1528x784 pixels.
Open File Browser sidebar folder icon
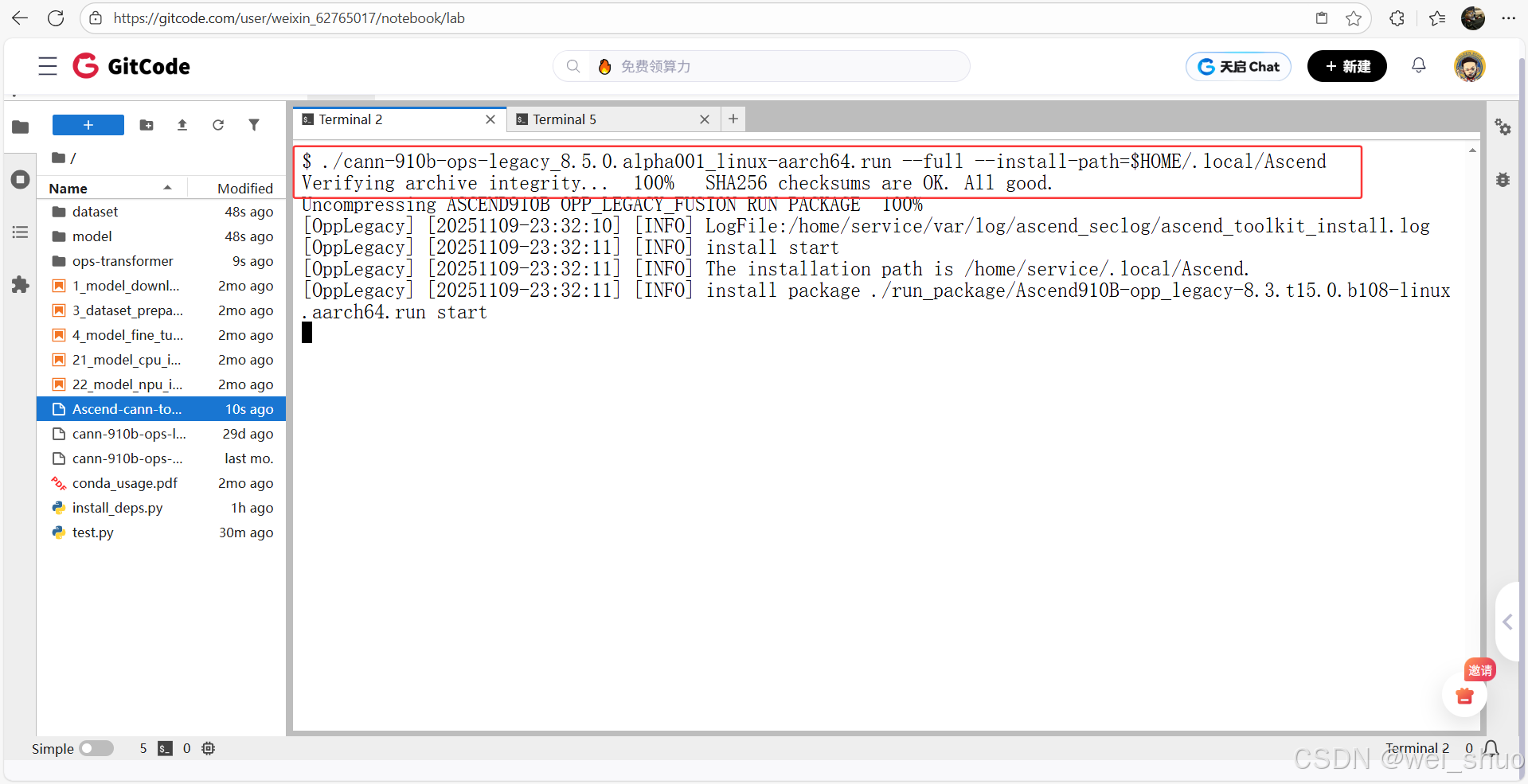coord(21,127)
